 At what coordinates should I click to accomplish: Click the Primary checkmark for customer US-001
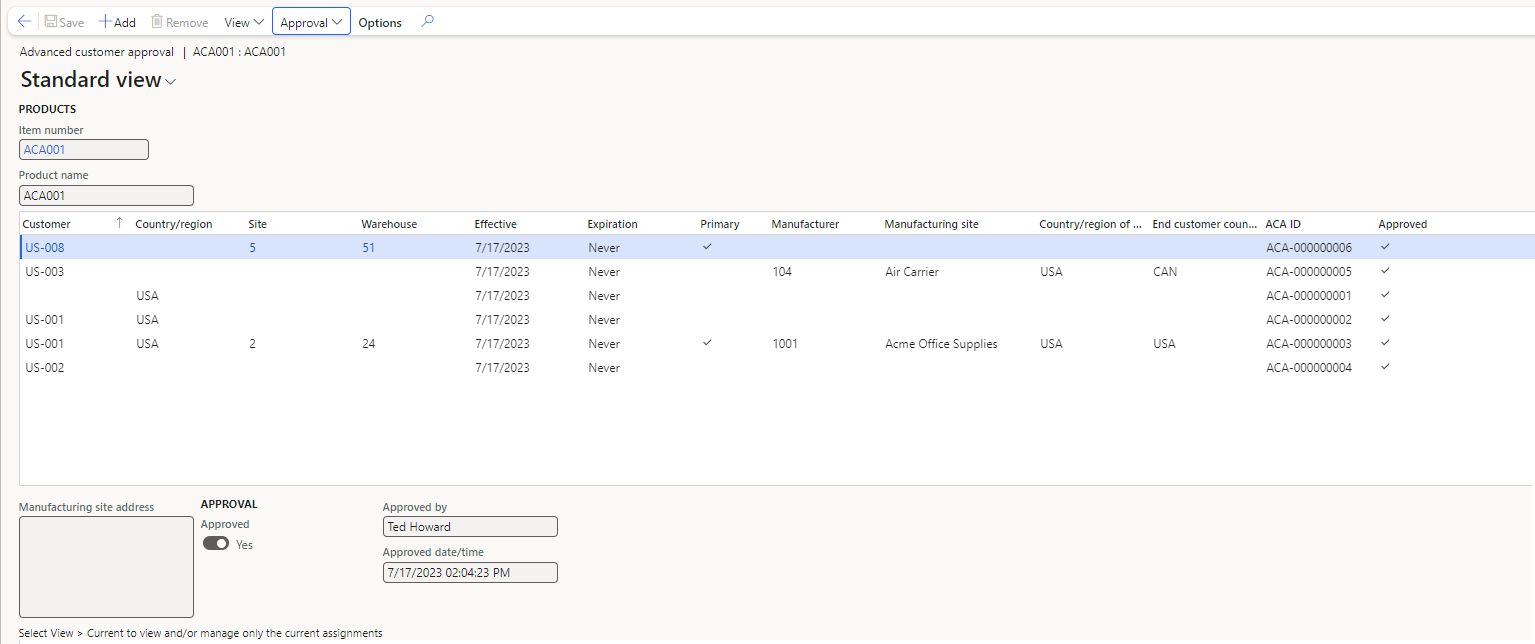[x=707, y=343]
